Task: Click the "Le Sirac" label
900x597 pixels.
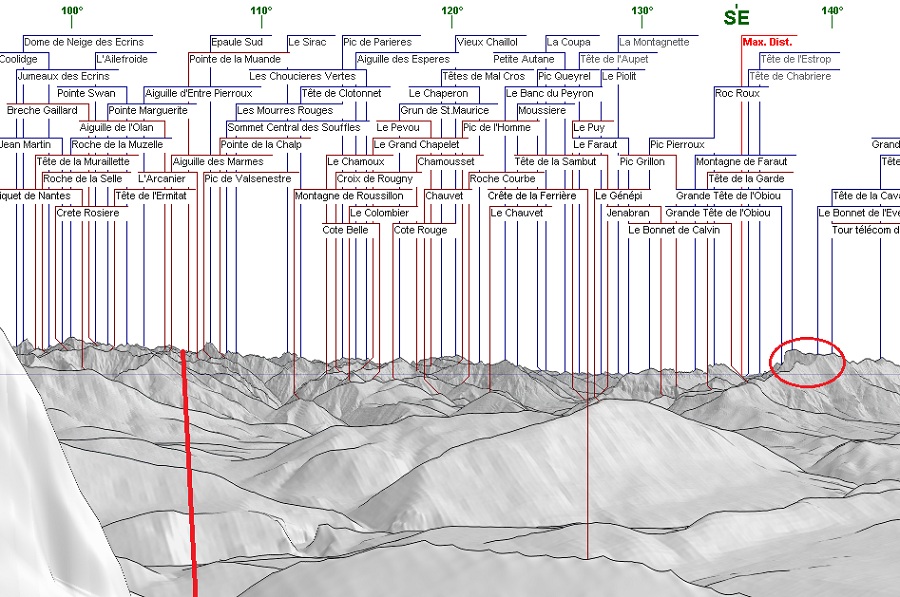Action: click(307, 42)
